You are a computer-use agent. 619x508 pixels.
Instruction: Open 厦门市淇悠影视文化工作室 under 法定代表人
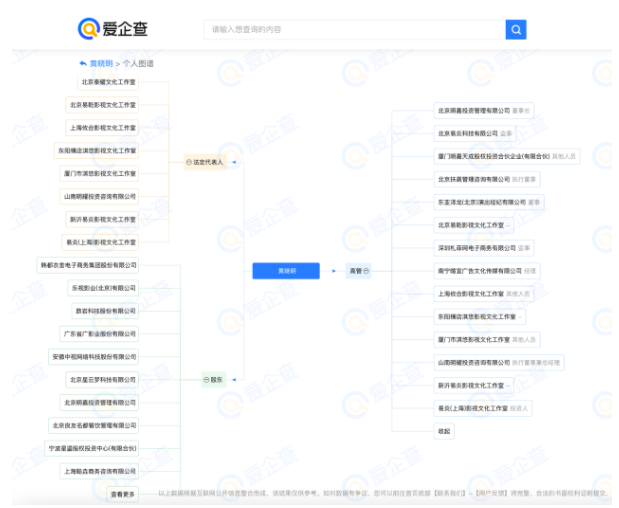tap(99, 173)
